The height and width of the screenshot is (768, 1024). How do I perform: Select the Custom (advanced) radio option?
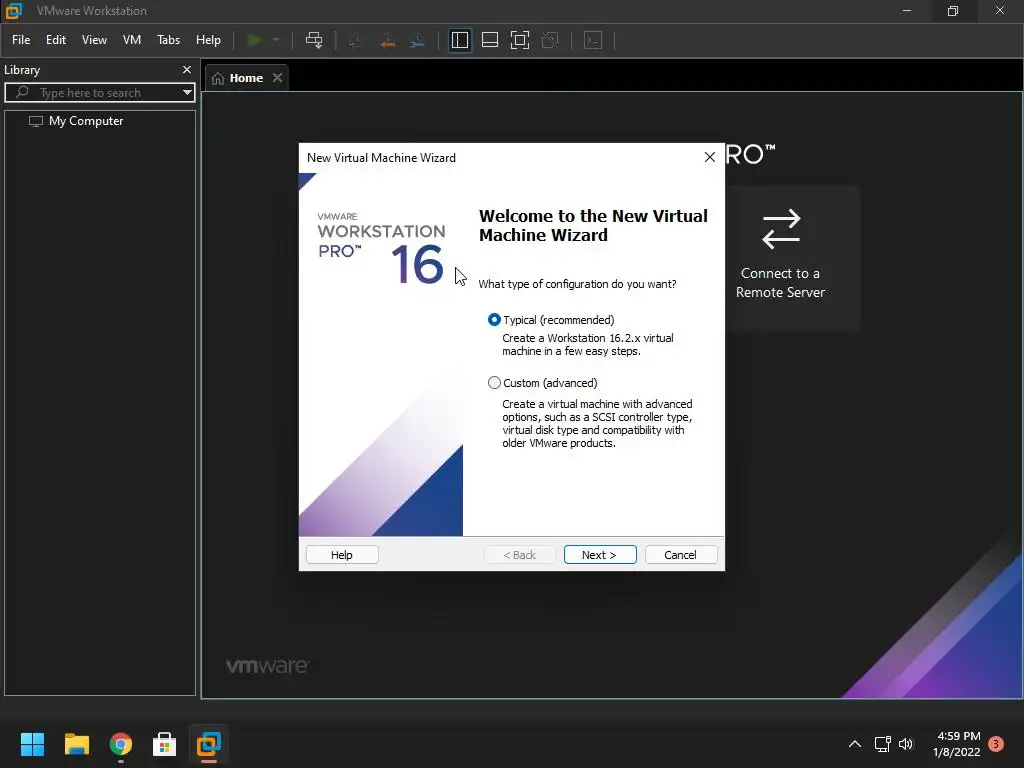coord(494,383)
